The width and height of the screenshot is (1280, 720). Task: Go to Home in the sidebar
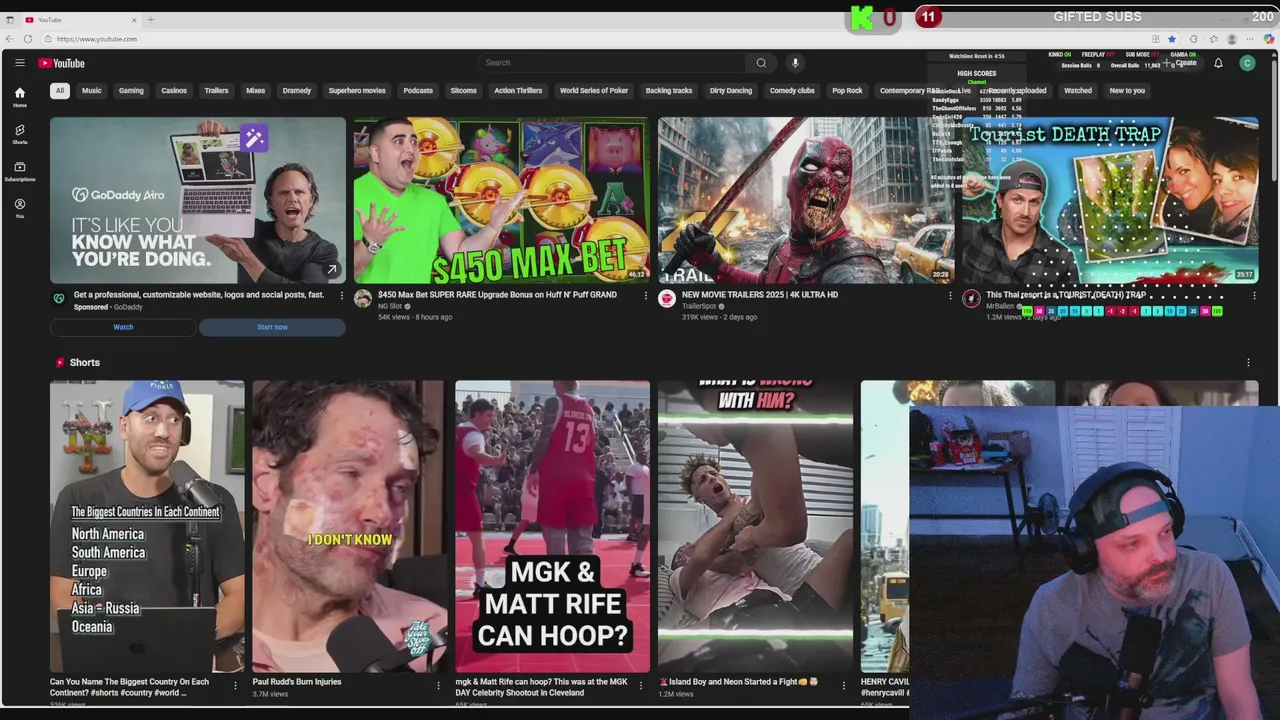click(x=19, y=97)
